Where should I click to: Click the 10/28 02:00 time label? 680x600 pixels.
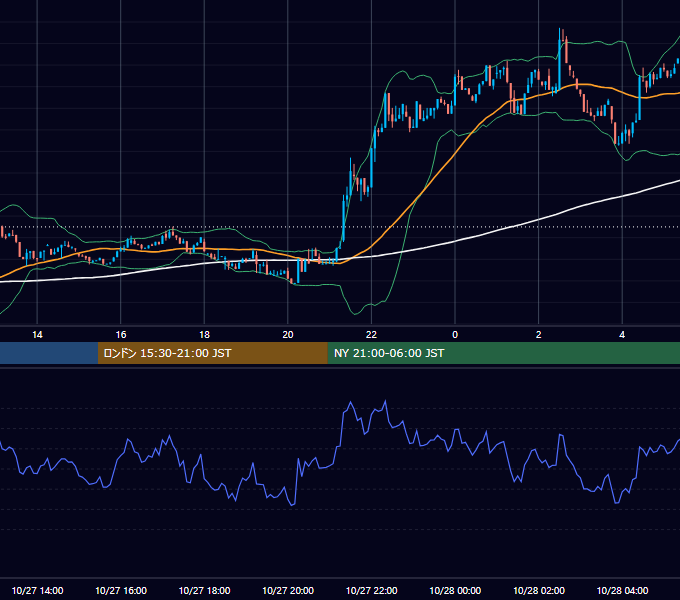[539, 590]
